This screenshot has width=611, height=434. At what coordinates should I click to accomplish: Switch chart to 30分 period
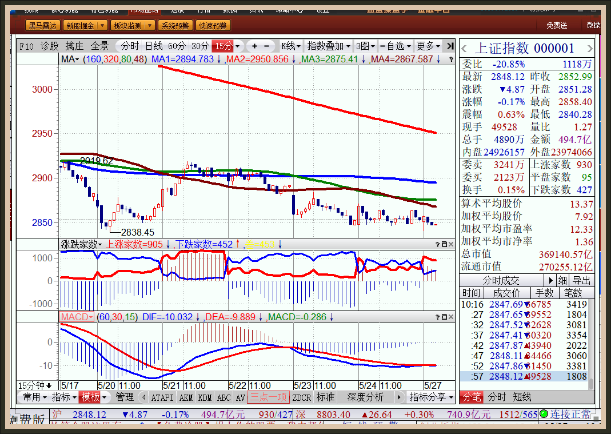click(200, 46)
